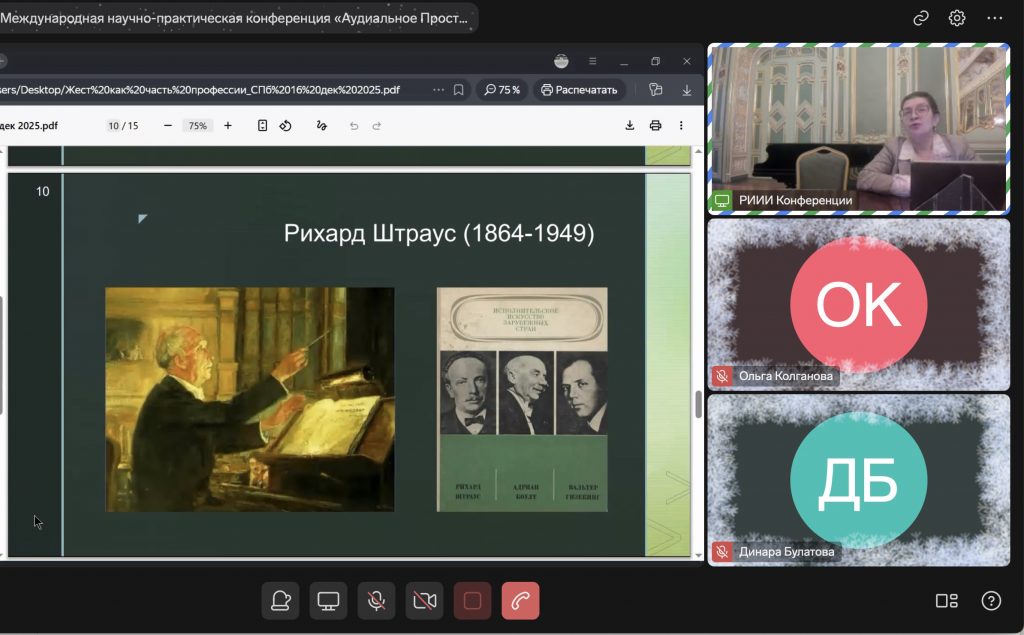
Task: Open conference settings gear
Action: (x=957, y=18)
